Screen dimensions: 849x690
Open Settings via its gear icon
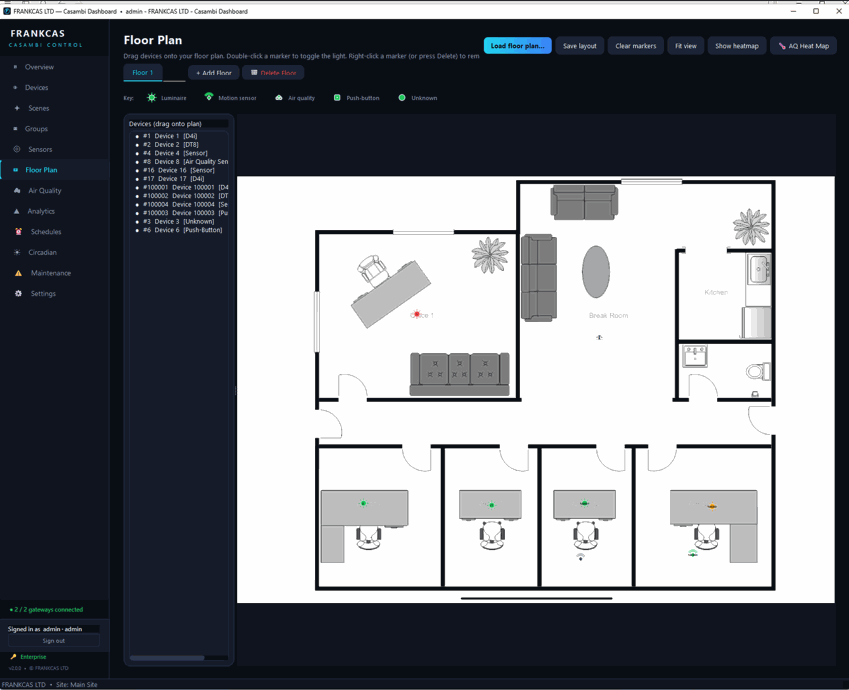[x=18, y=294]
